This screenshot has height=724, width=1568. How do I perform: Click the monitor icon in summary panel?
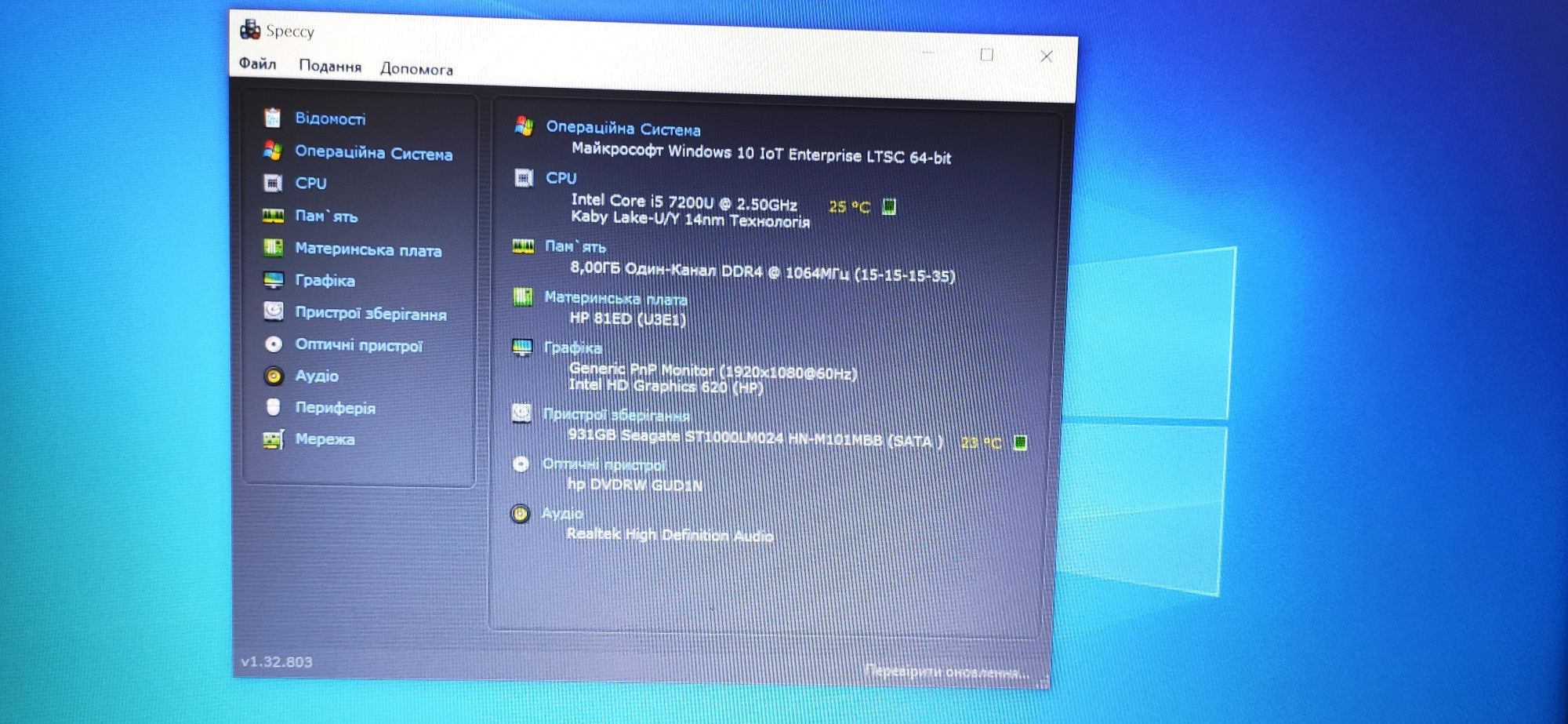coord(522,347)
